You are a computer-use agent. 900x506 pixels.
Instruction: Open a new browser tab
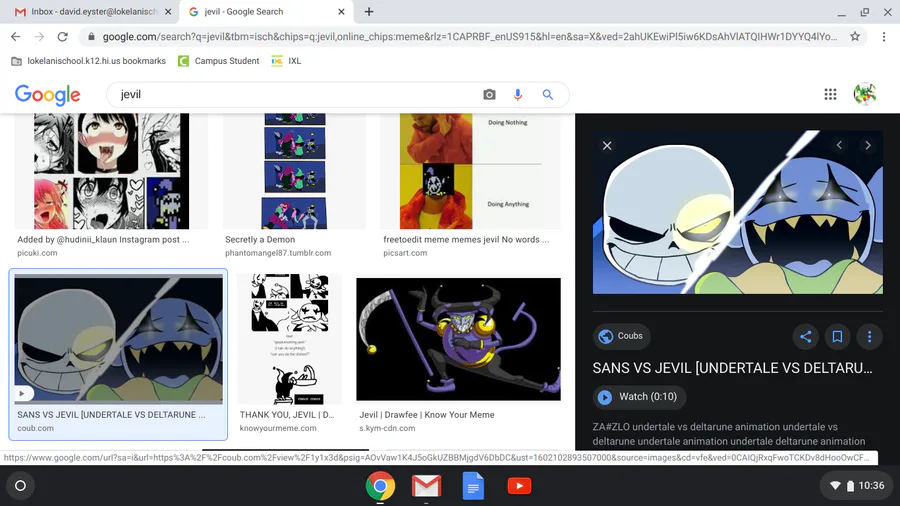click(369, 11)
